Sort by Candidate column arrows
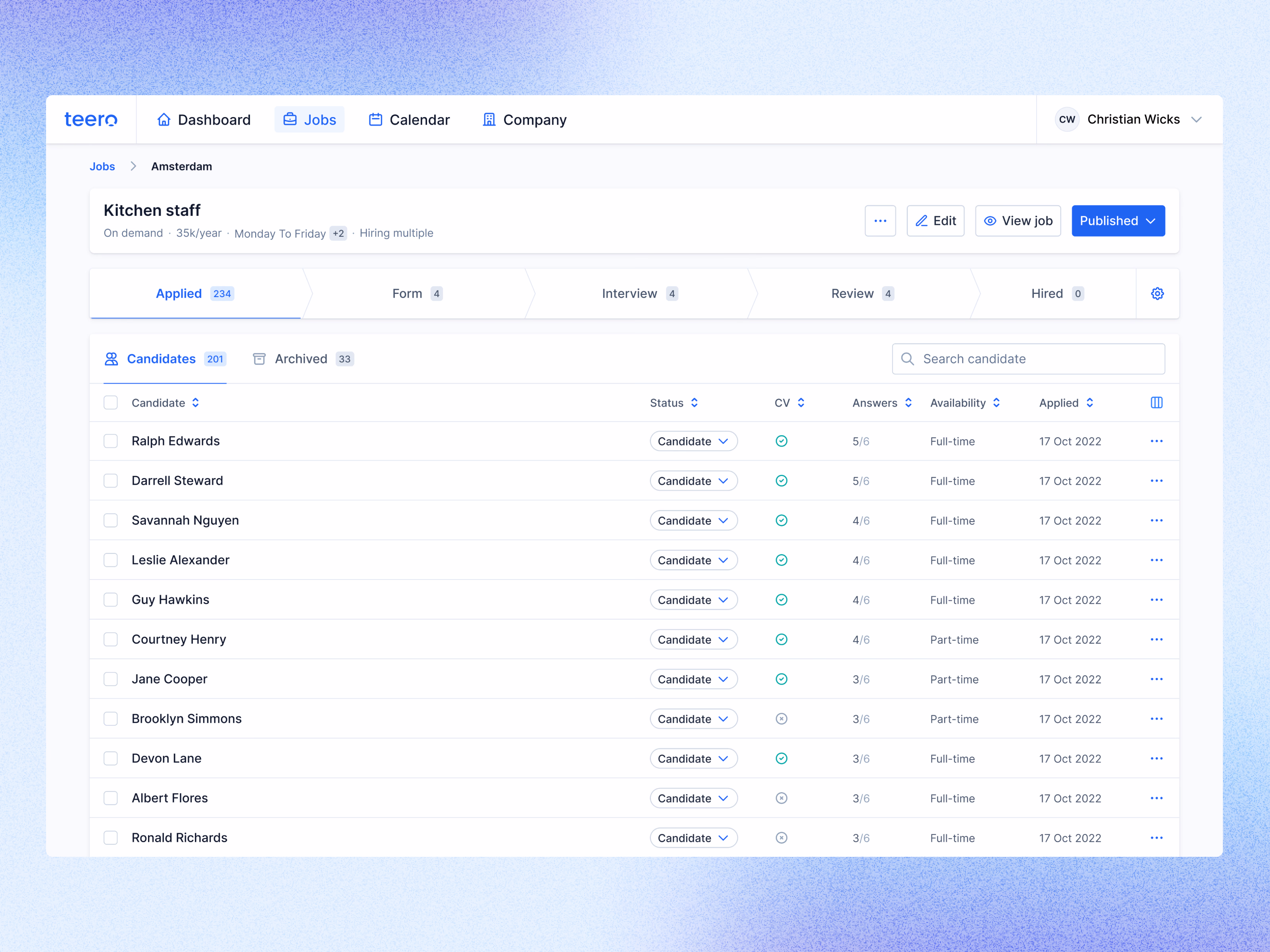The image size is (1270, 952). (x=195, y=402)
